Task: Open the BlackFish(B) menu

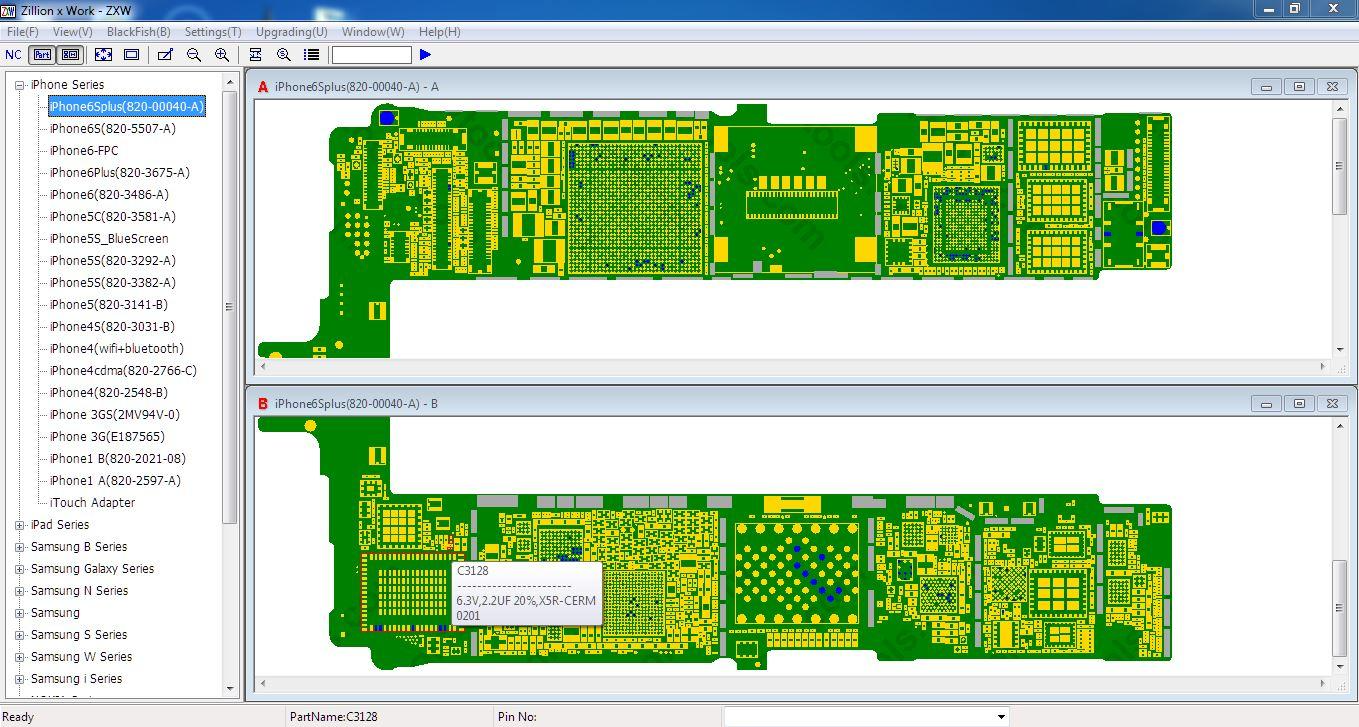Action: tap(138, 32)
